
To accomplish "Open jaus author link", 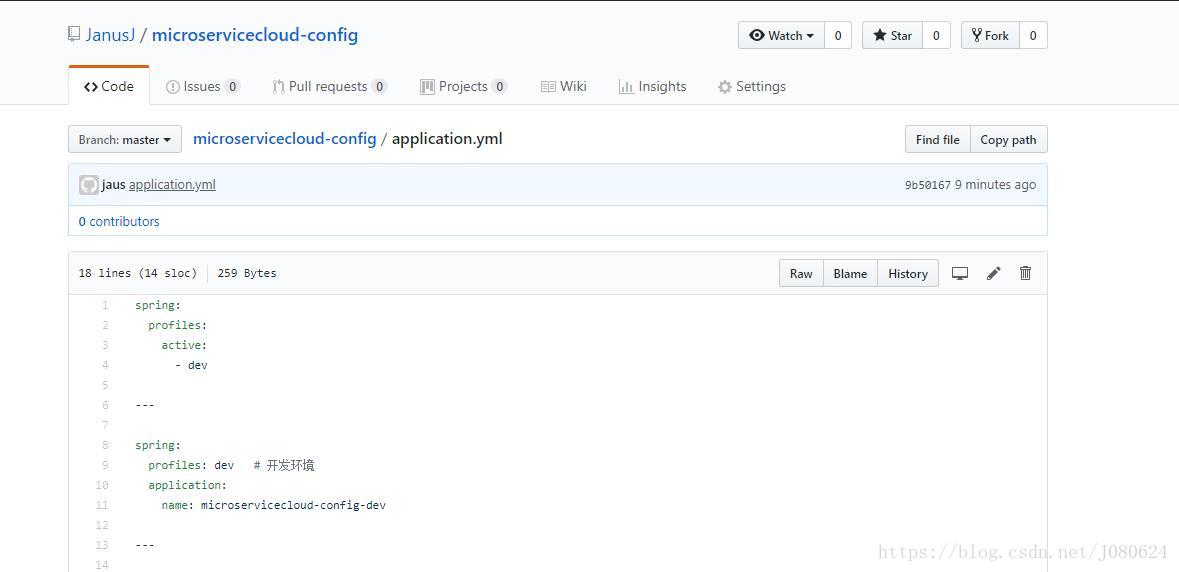I will coord(114,185).
